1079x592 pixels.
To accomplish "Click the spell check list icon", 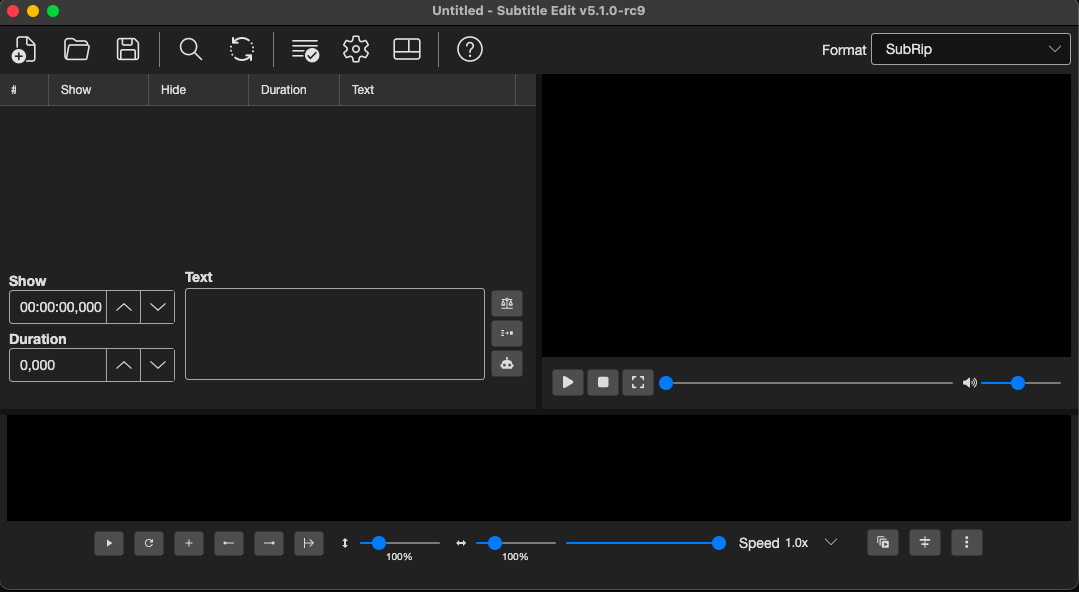I will [305, 50].
